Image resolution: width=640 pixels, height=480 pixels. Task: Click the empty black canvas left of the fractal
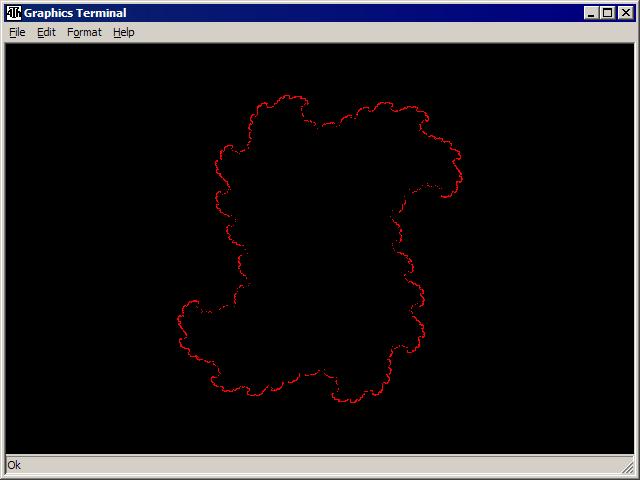point(90,250)
